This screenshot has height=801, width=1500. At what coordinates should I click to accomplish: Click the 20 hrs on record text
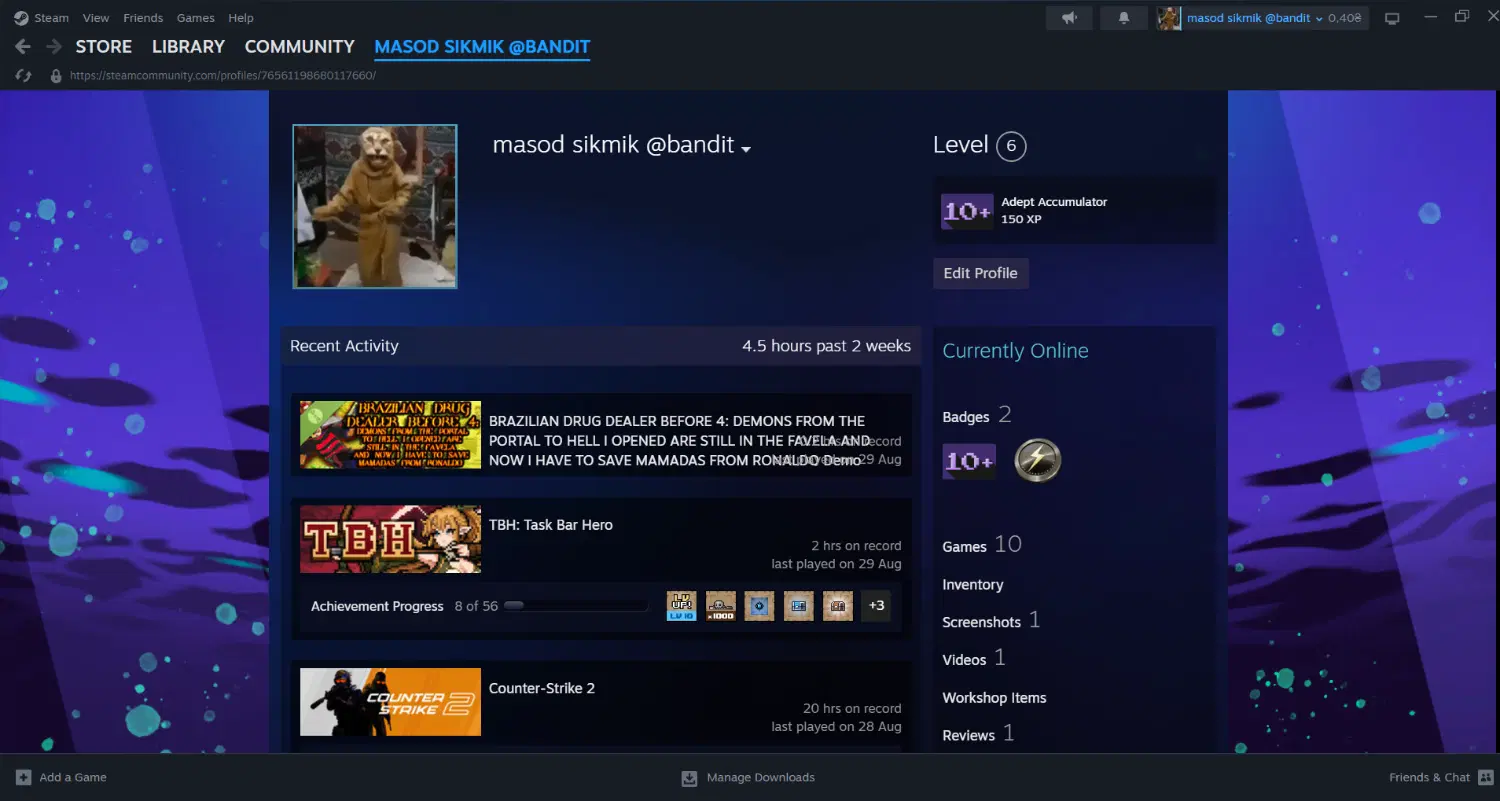(852, 709)
